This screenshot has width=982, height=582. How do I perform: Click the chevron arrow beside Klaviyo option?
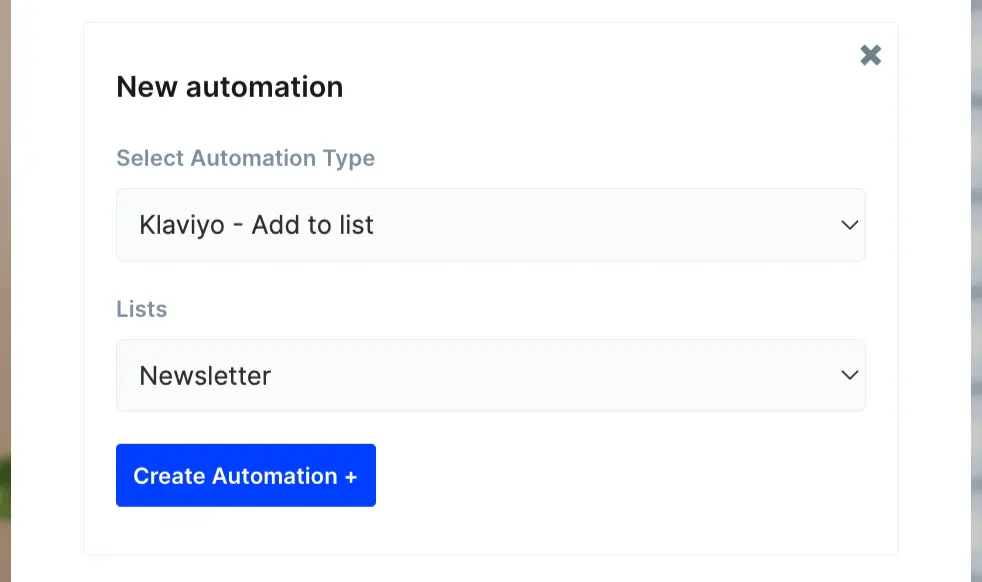(x=849, y=225)
